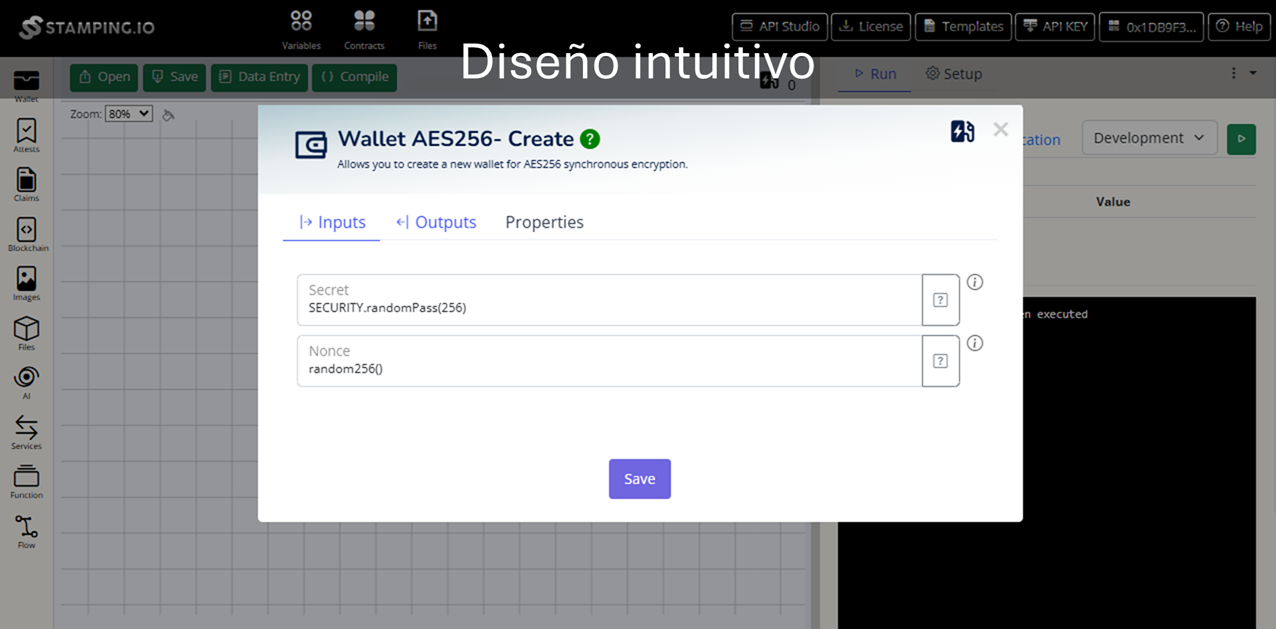Screen dimensions: 1276x629
Task: Open the Properties tab in the dialog
Action: click(544, 222)
